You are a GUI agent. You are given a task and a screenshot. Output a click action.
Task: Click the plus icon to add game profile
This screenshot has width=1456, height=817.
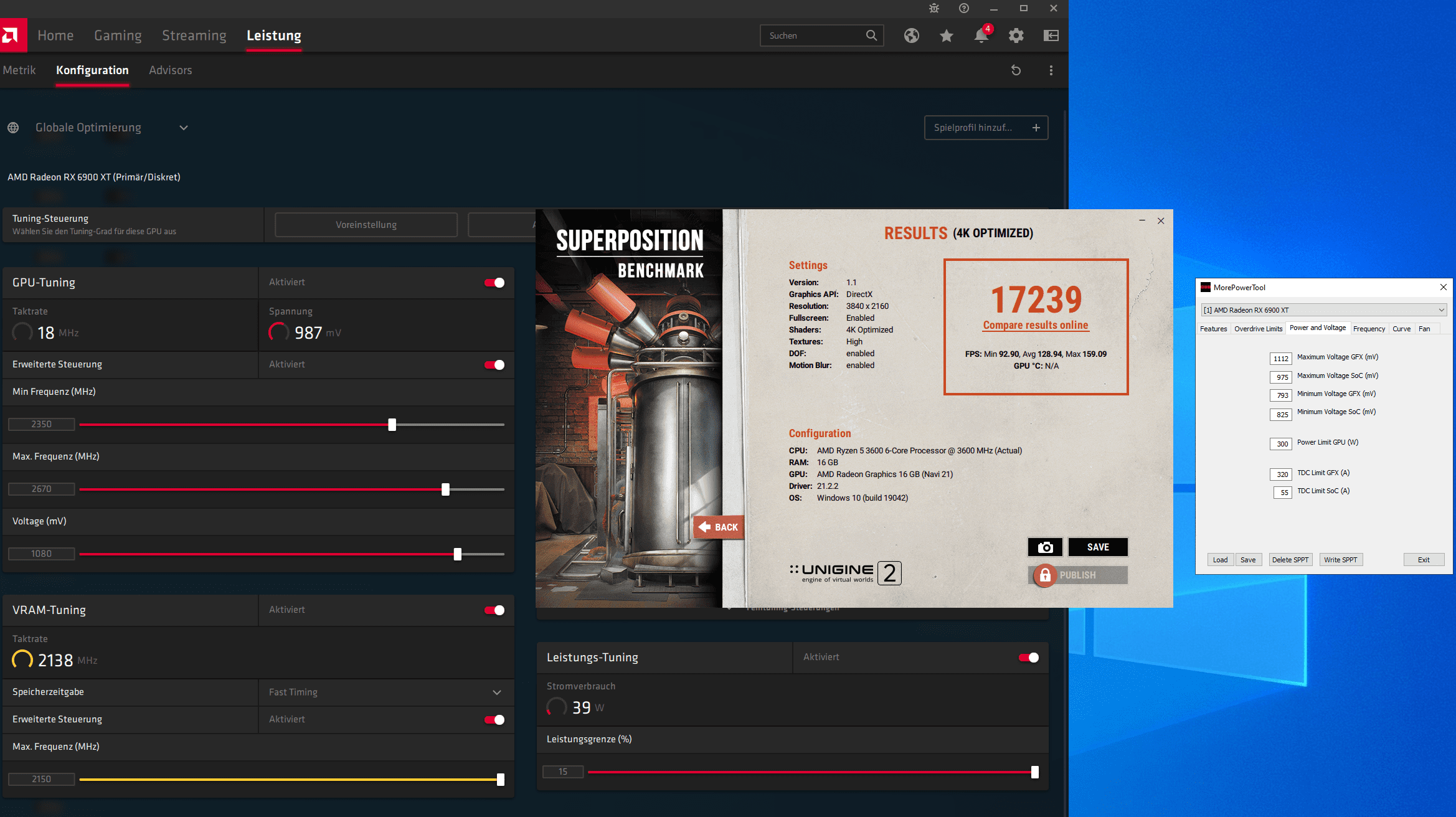[1036, 128]
